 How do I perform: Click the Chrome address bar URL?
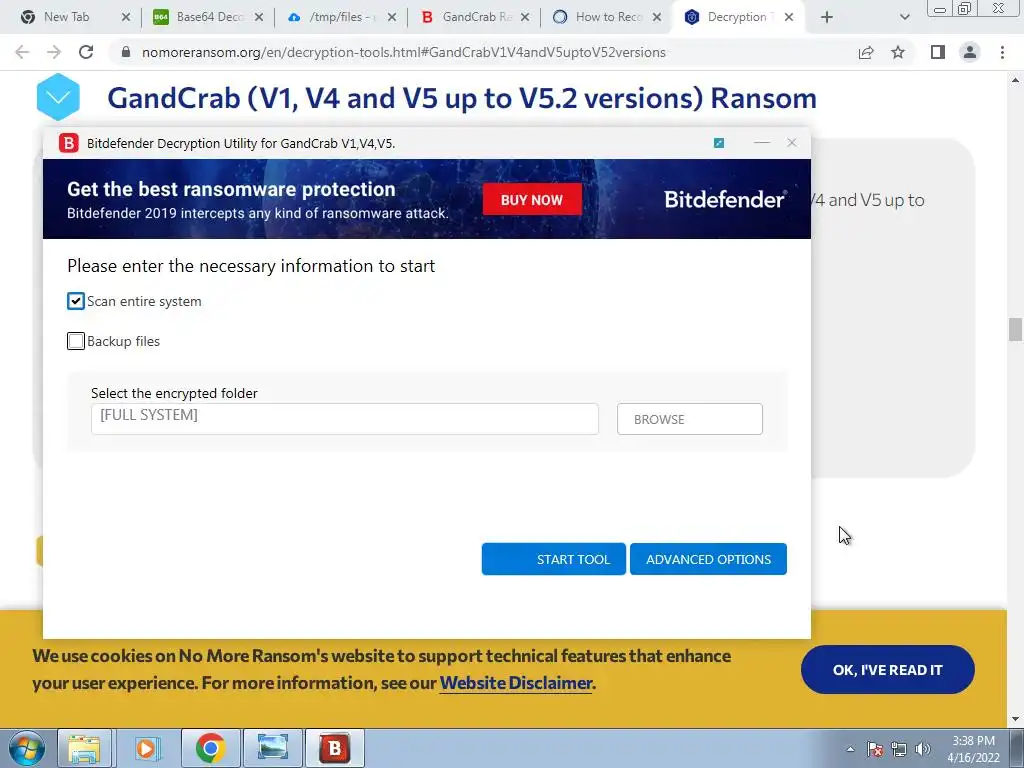(404, 52)
